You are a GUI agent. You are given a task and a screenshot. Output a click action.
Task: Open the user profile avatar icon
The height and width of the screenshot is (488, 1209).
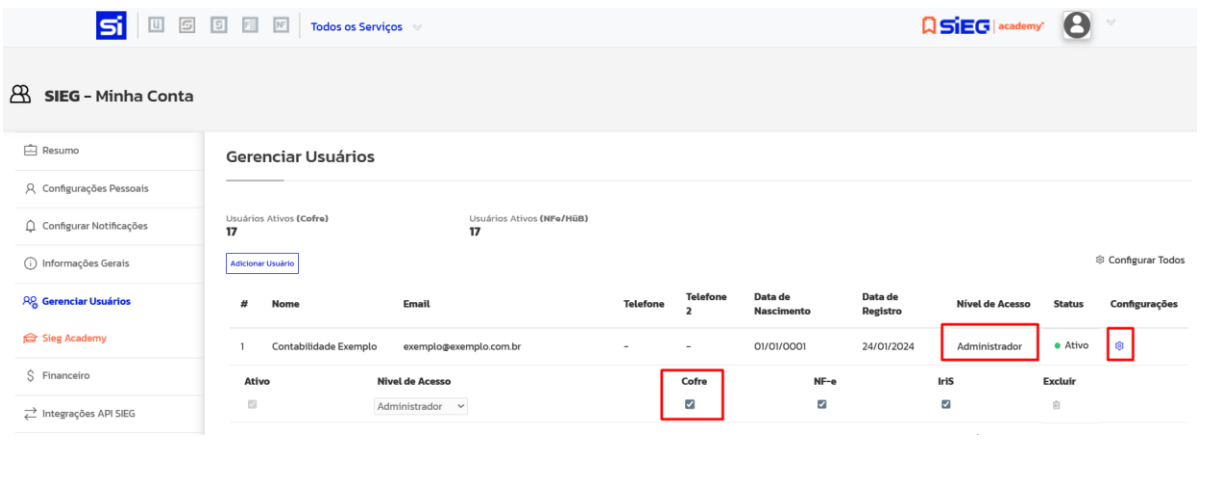[x=1076, y=26]
